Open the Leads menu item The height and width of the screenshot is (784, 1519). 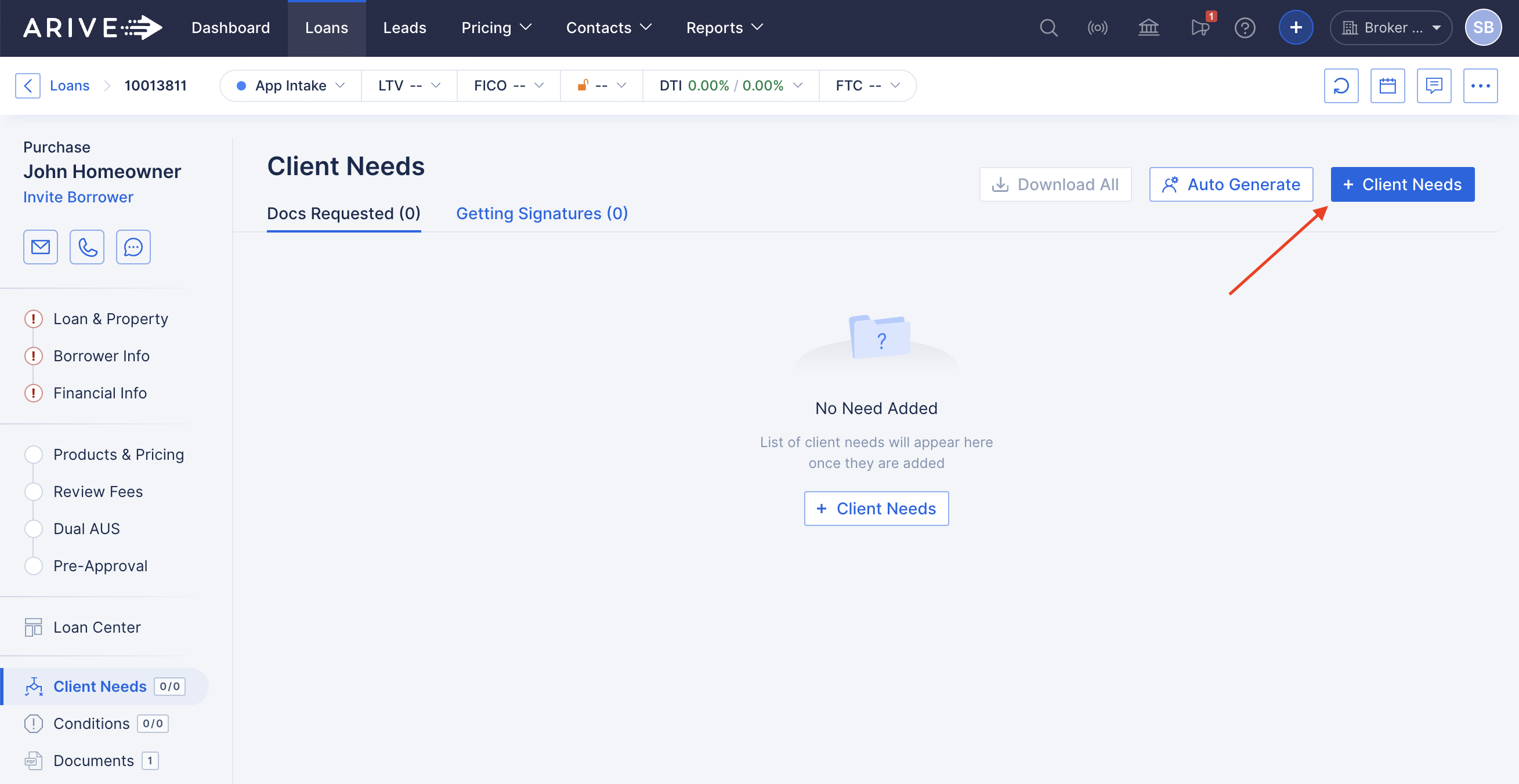point(404,28)
